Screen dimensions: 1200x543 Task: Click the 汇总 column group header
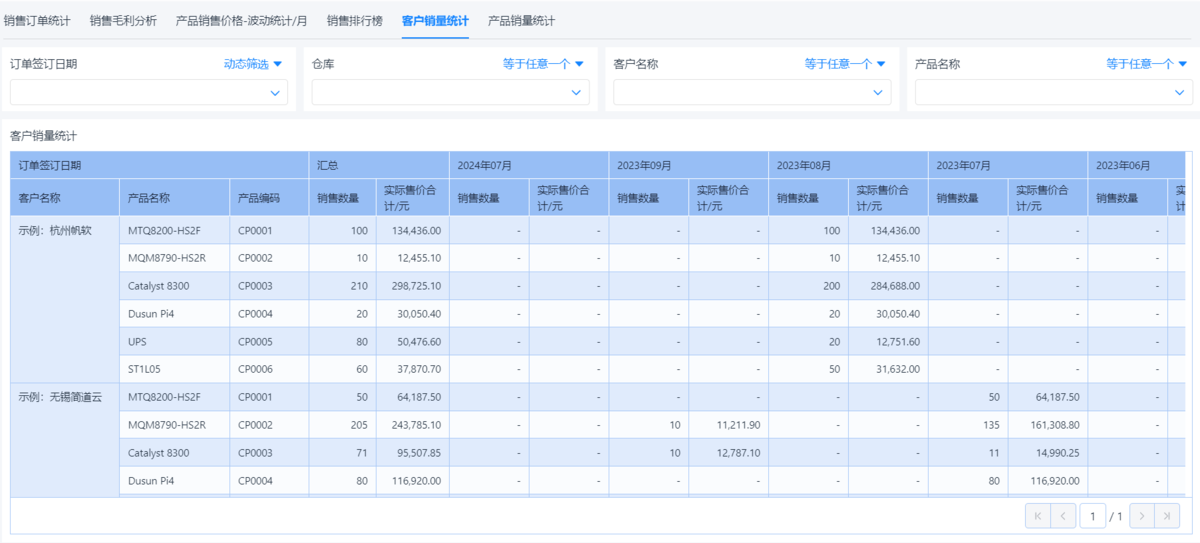379,165
